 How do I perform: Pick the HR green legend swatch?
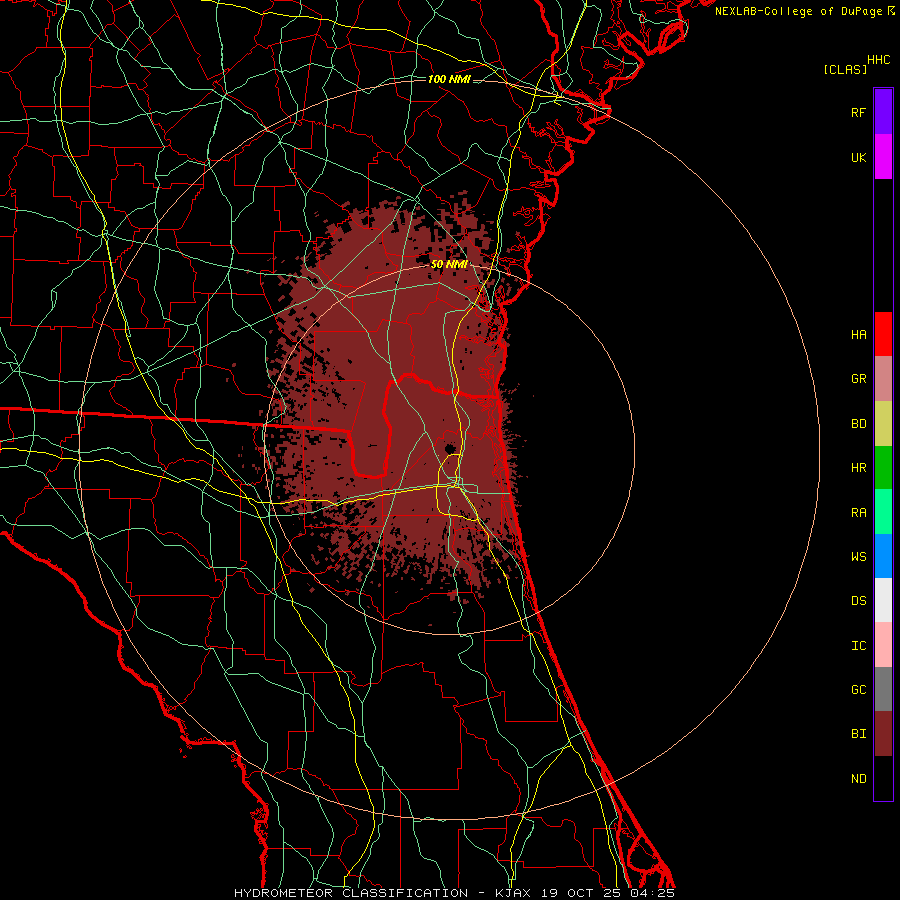coord(883,468)
